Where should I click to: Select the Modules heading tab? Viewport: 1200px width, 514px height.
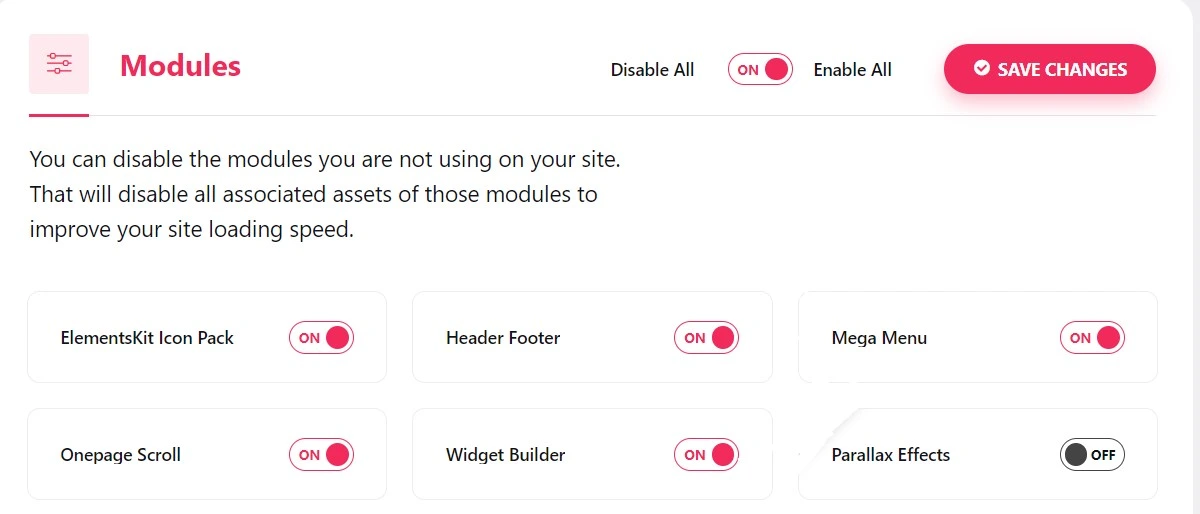180,66
